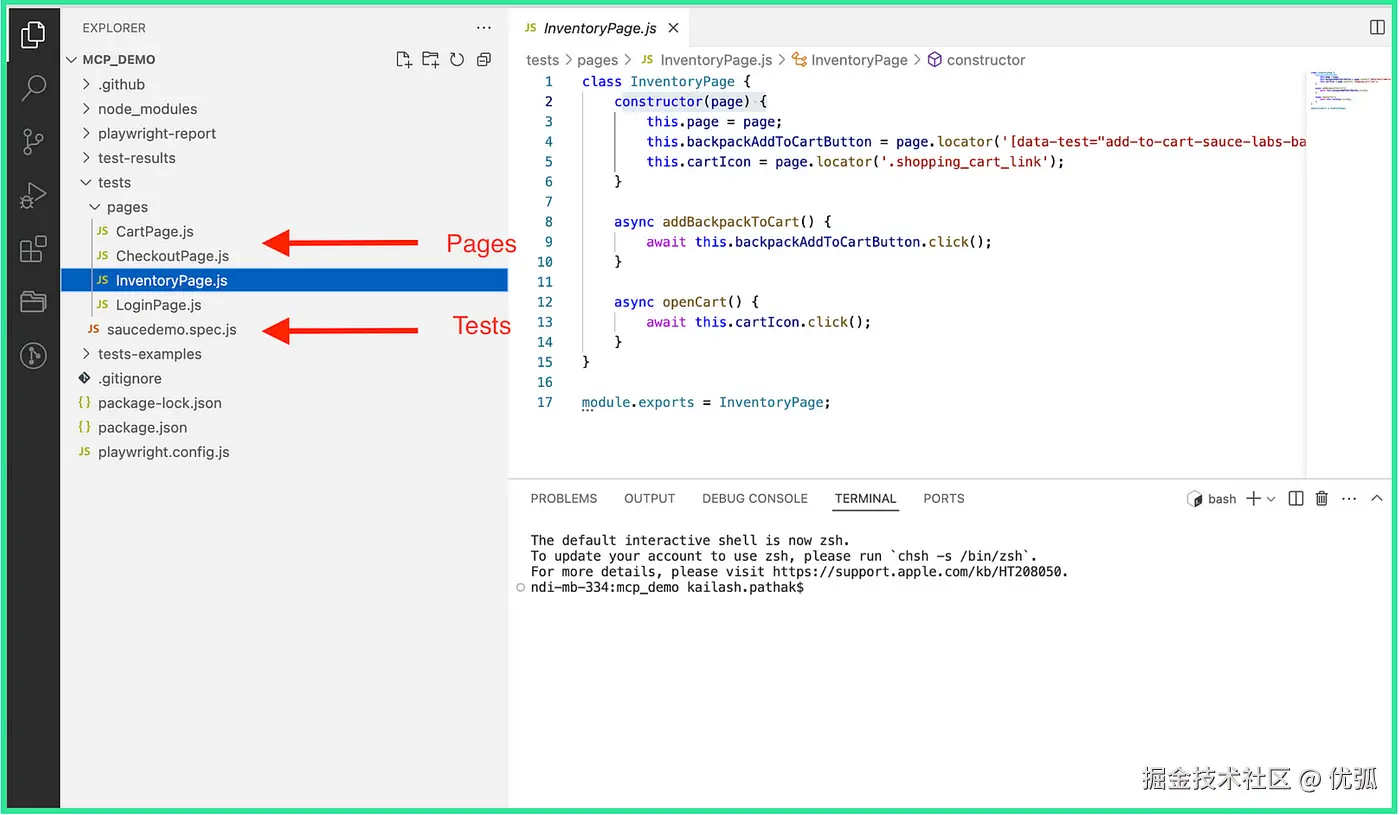Select InventoryPage.js in Explorer tree
The height and width of the screenshot is (815, 1400).
tap(285, 280)
